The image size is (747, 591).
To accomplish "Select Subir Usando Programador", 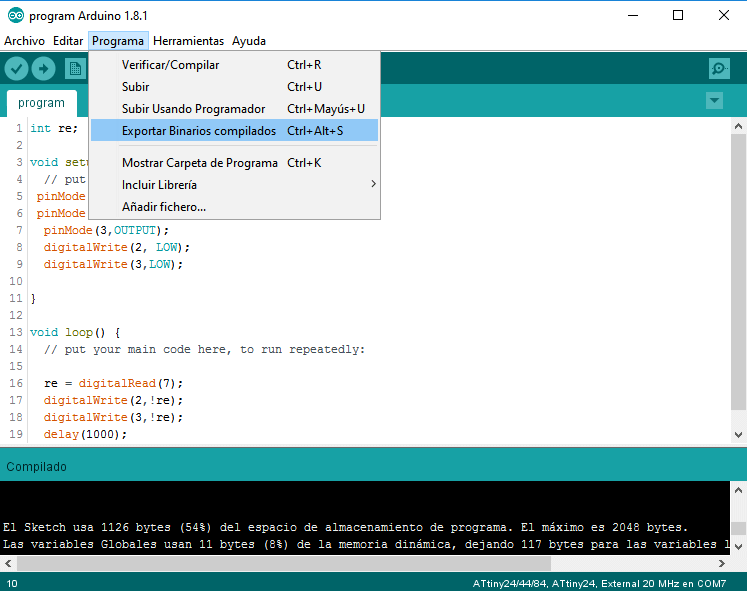I will point(234,109).
